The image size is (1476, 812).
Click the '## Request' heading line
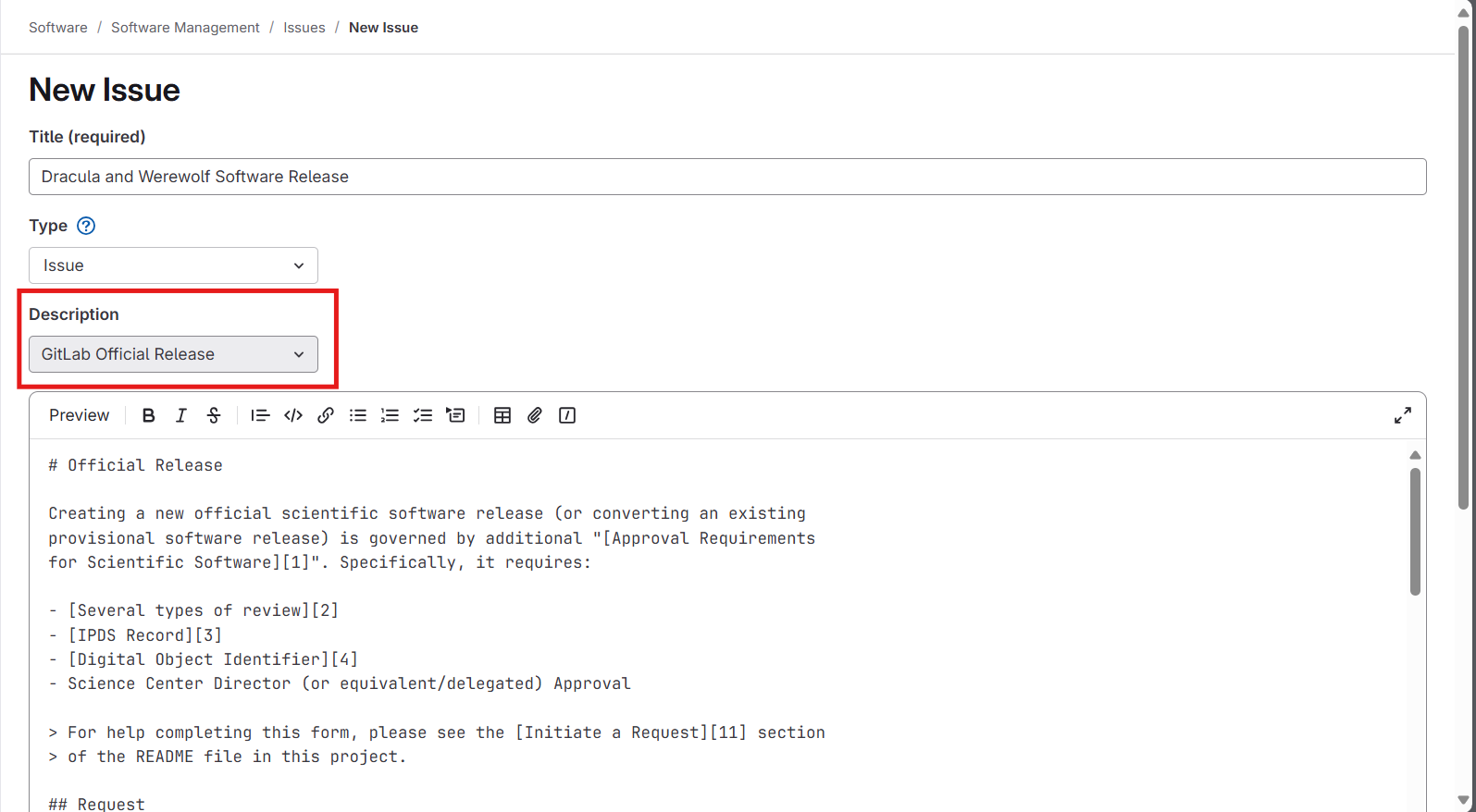[x=96, y=804]
